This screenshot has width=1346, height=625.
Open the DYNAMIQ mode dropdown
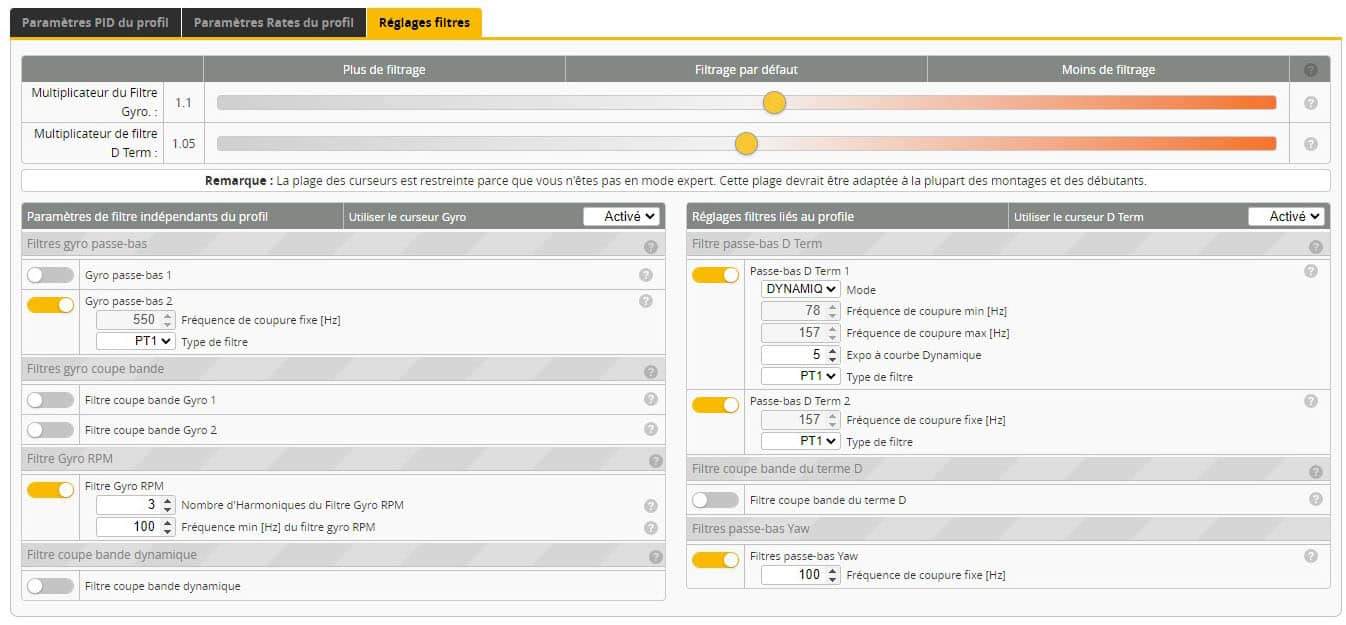point(801,289)
